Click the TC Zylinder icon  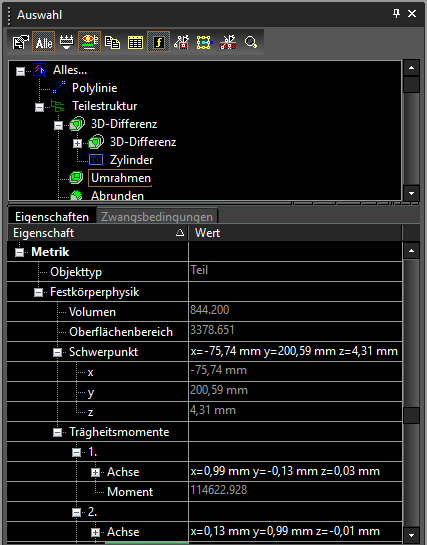point(96,160)
